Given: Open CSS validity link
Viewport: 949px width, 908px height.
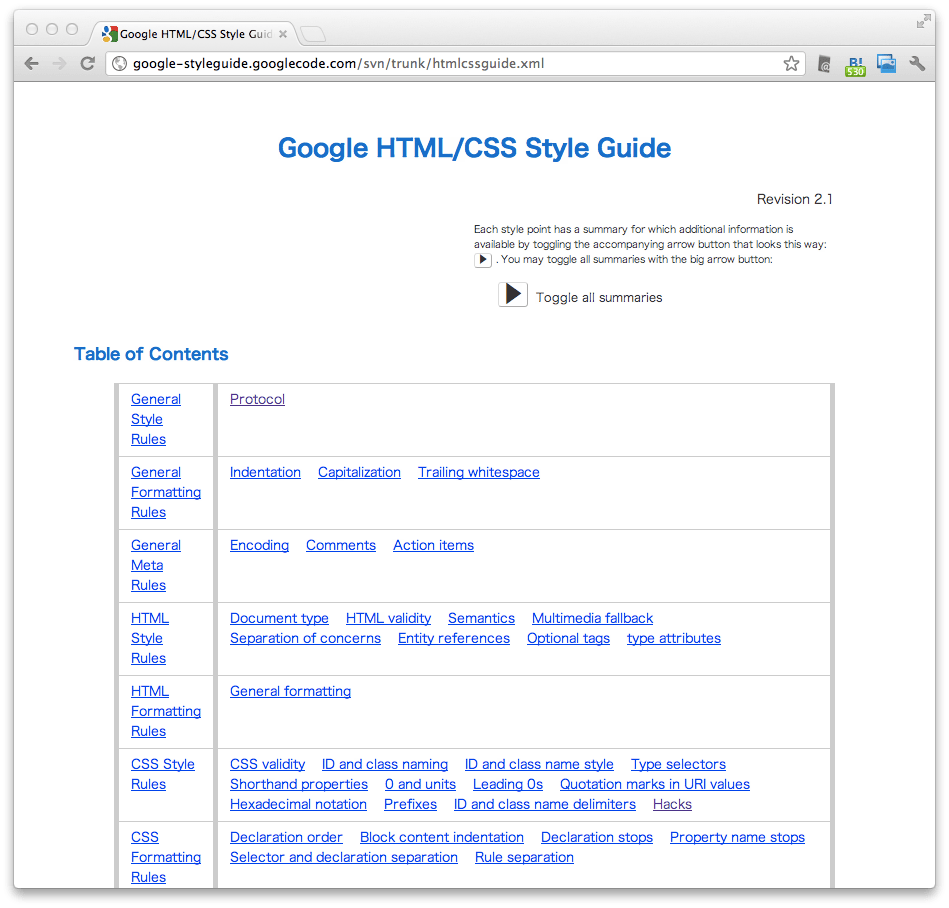Looking at the screenshot, I should click(x=267, y=764).
